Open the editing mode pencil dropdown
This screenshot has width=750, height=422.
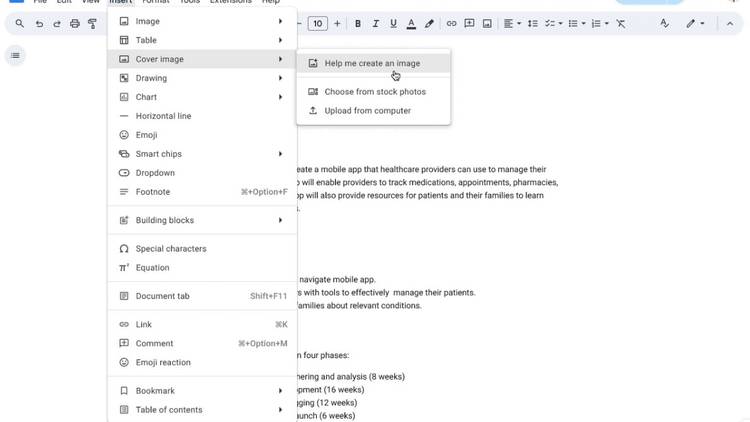coord(695,23)
